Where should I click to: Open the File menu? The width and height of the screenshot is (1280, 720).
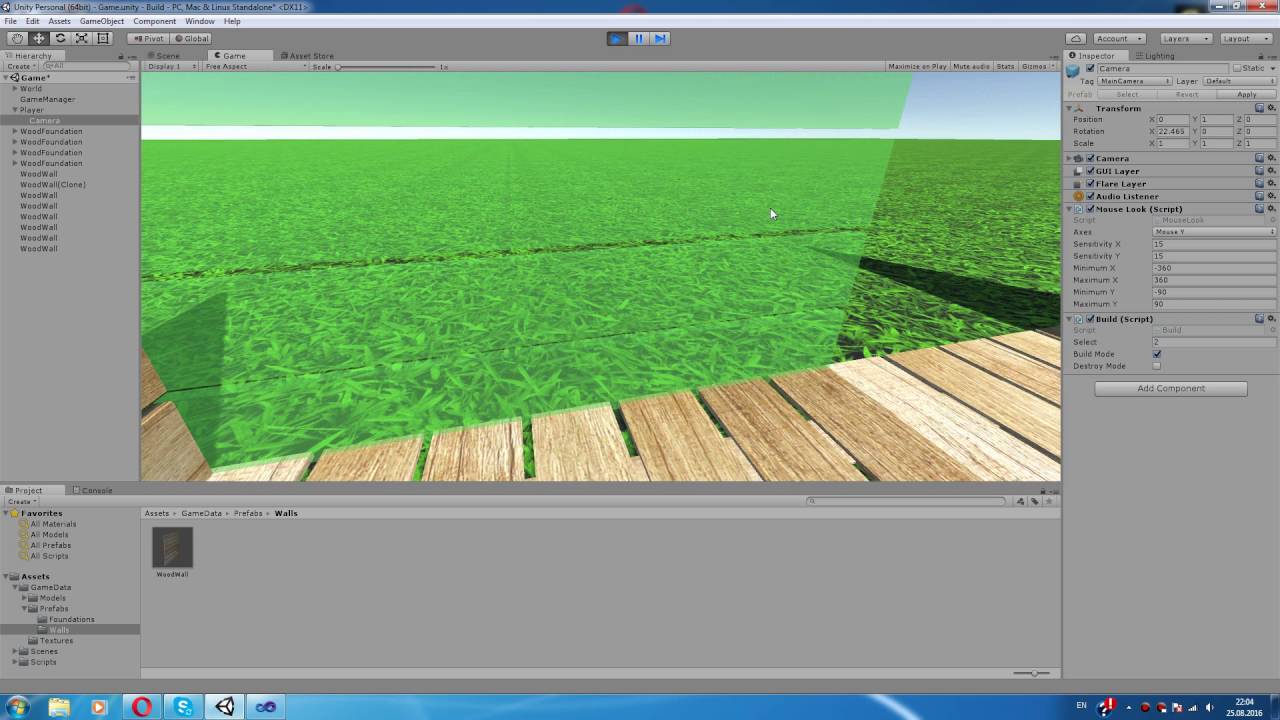[10, 21]
